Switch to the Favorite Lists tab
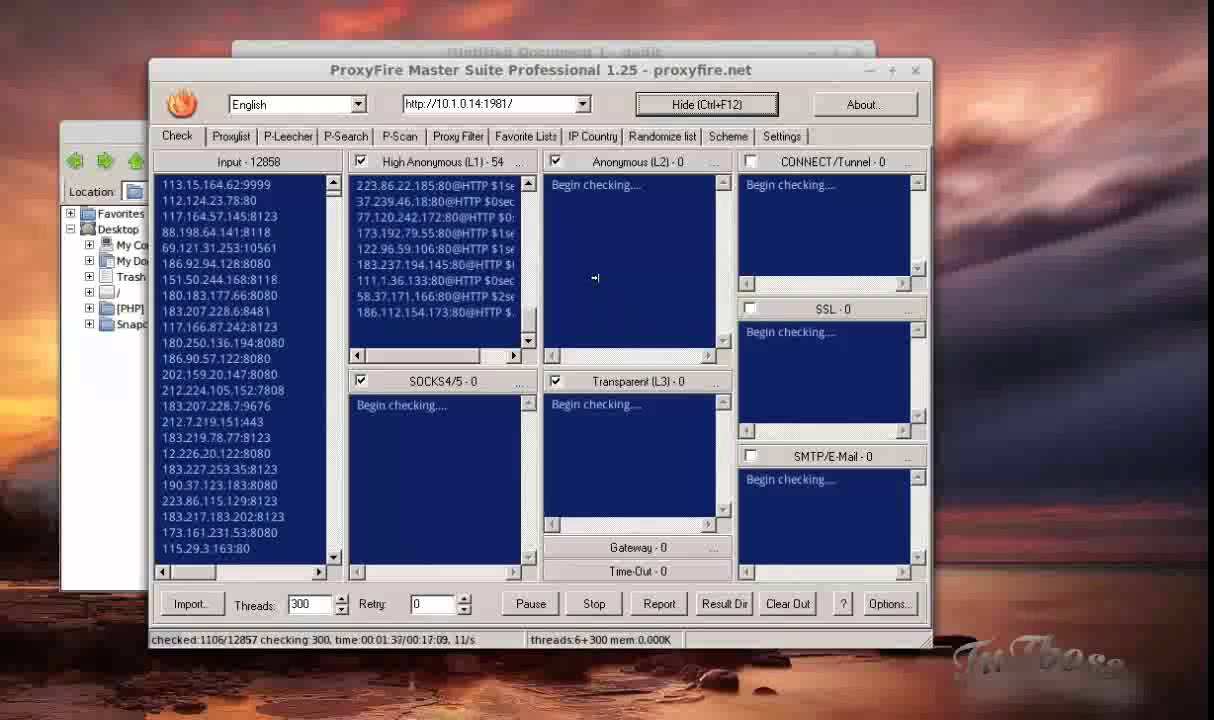 pyautogui.click(x=526, y=136)
